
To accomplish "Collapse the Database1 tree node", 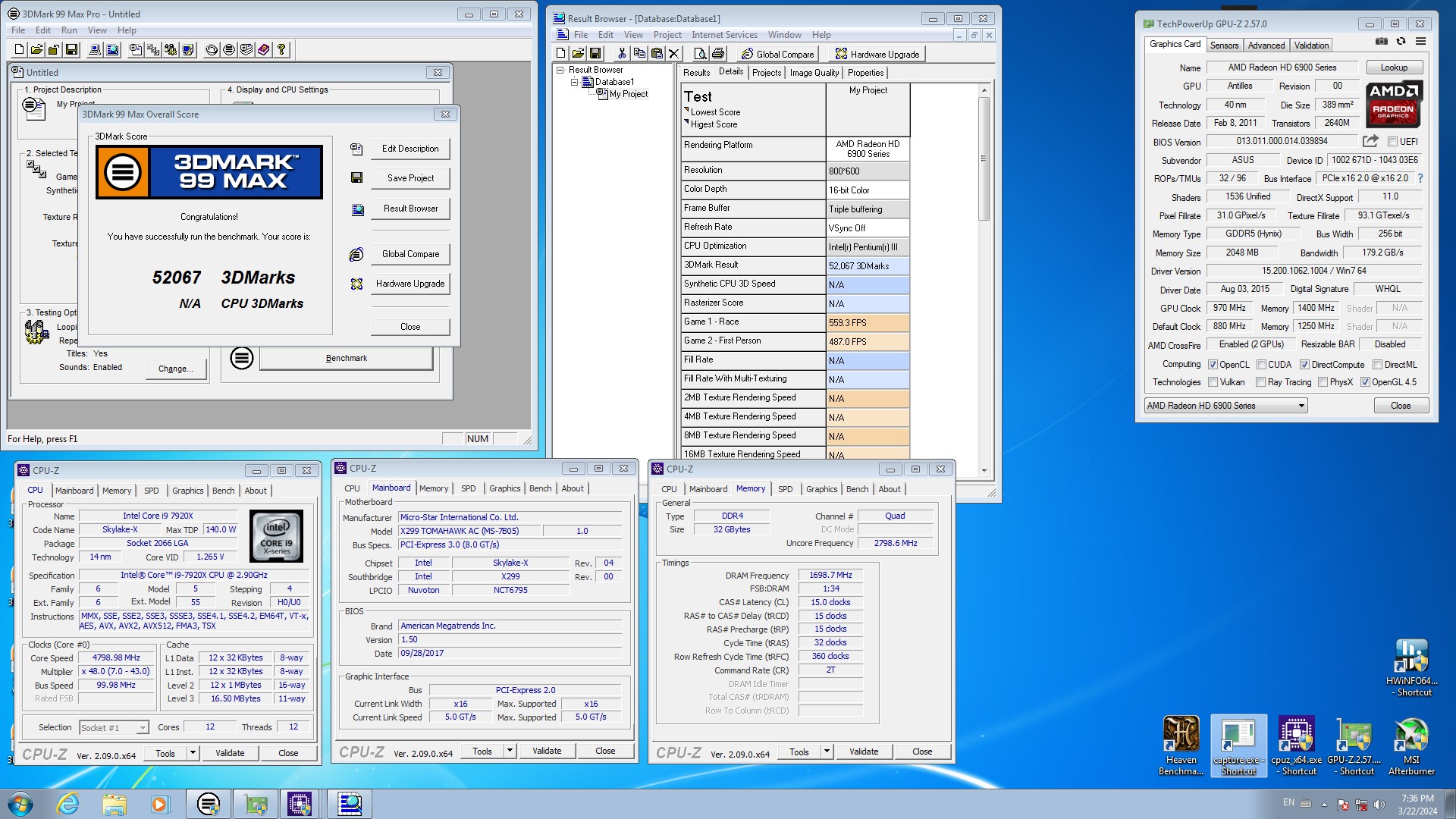I will [x=574, y=82].
